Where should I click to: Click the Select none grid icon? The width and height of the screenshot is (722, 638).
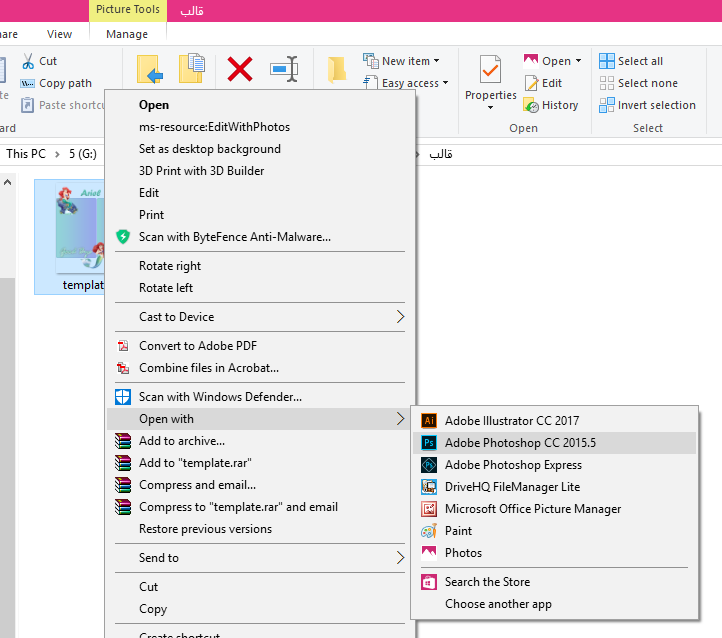(x=606, y=83)
